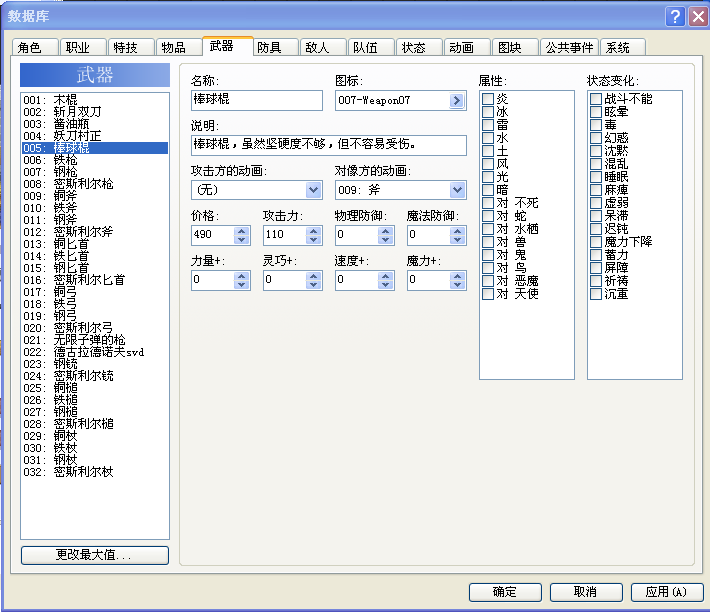
Task: Go to the 系统 tab
Action: tap(623, 47)
